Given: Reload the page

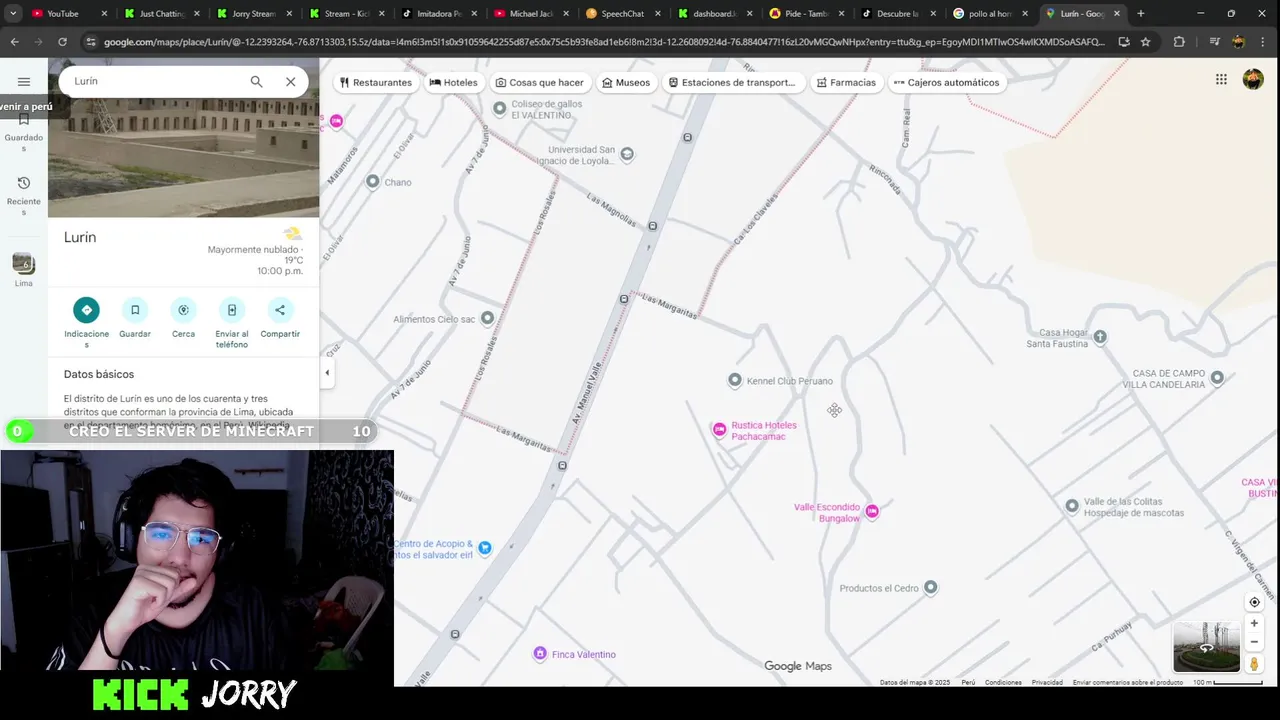Looking at the screenshot, I should (62, 42).
